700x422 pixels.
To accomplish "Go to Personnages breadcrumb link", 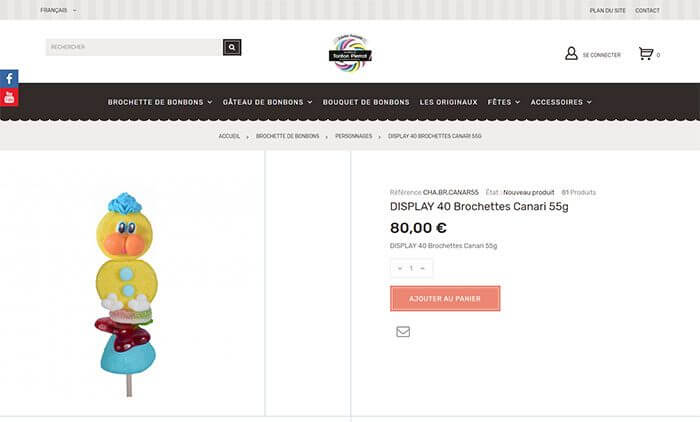I will point(354,136).
